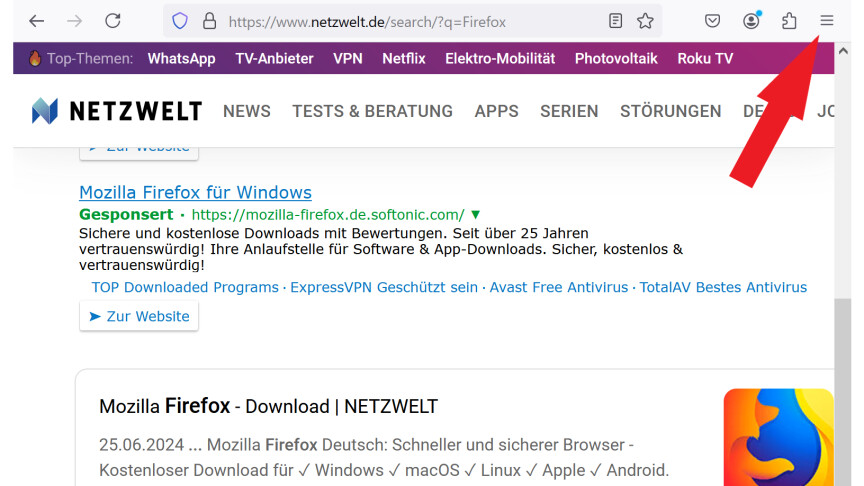864x486 pixels.
Task: Open the Firefox hamburger menu
Action: click(x=827, y=21)
